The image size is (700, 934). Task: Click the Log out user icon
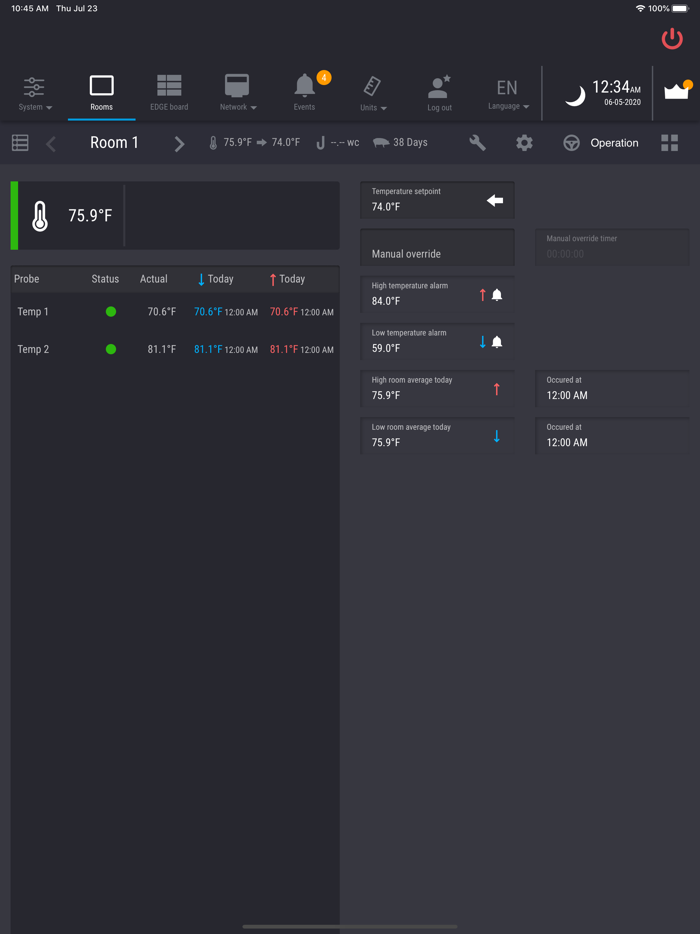pyautogui.click(x=439, y=94)
